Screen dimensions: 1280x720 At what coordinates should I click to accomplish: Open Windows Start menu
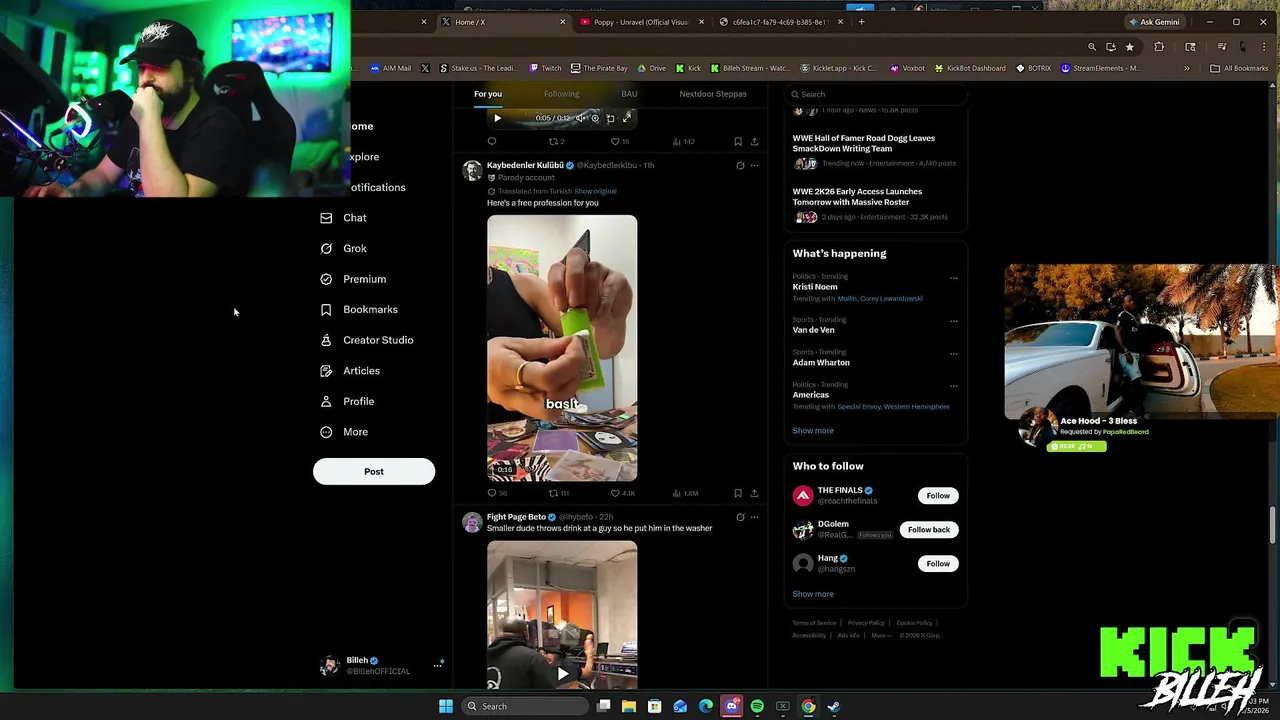point(446,706)
